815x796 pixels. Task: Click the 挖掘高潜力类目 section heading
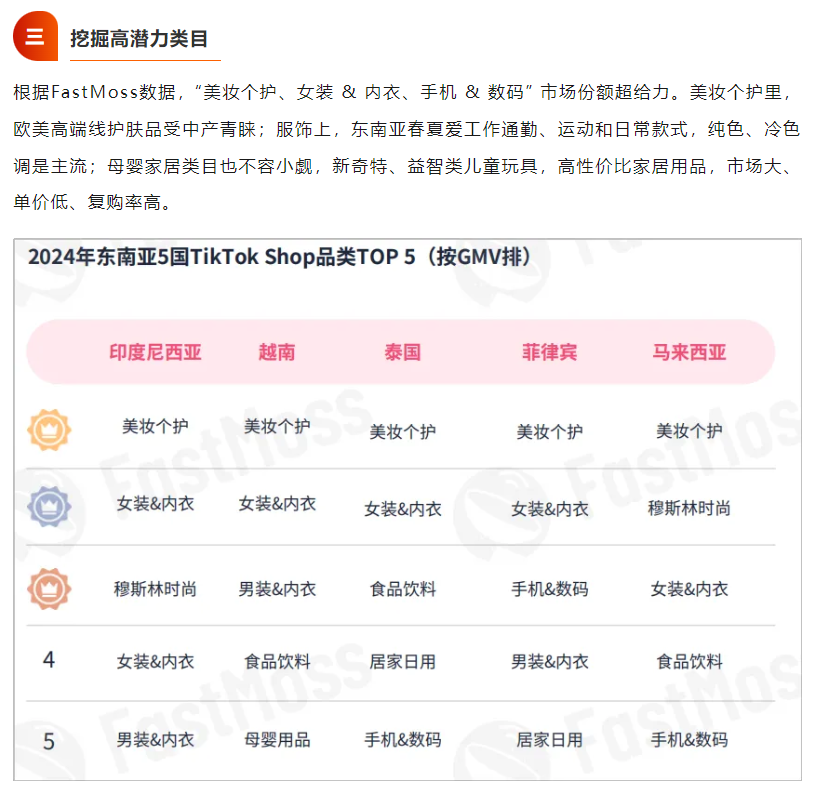(139, 38)
